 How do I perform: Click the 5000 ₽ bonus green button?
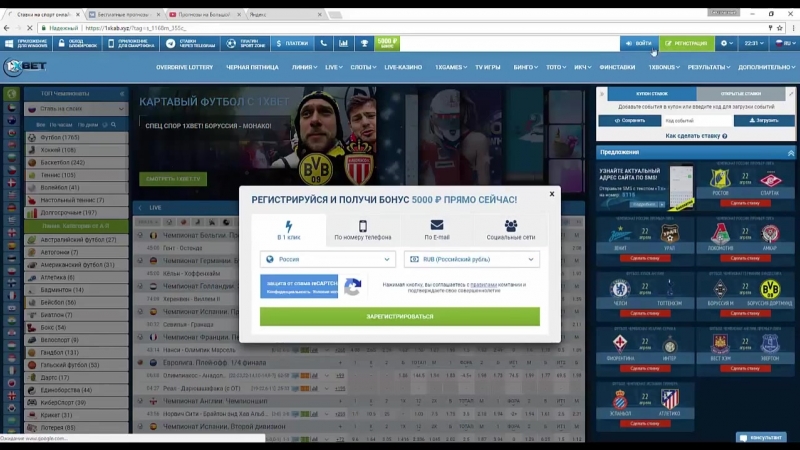point(387,44)
